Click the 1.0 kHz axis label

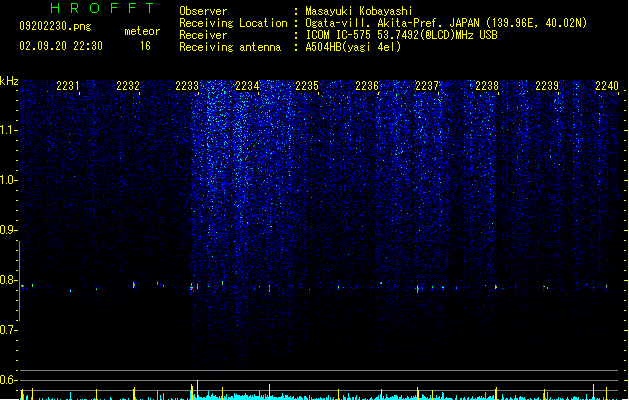[x=8, y=180]
